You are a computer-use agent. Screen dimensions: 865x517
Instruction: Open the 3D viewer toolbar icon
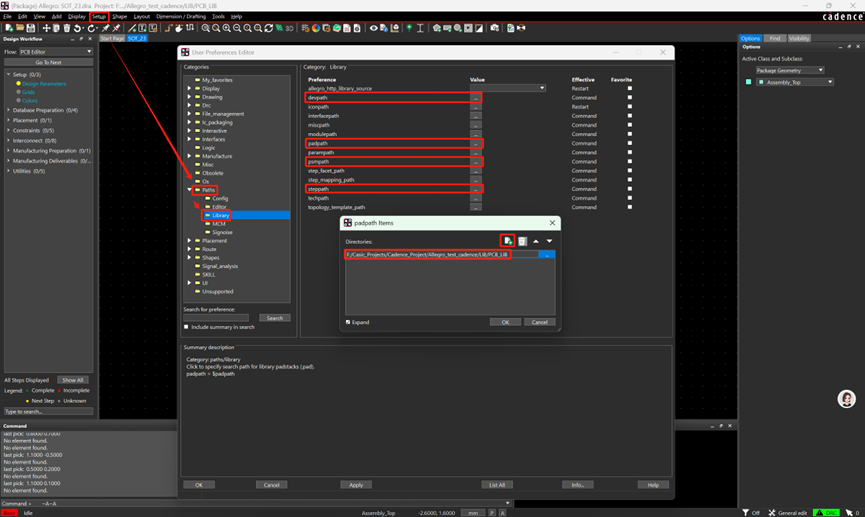pos(290,28)
